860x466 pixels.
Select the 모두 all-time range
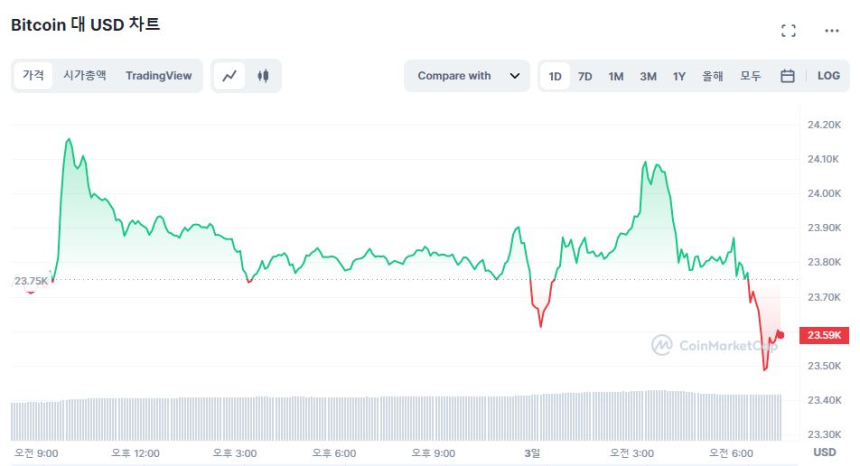750,76
